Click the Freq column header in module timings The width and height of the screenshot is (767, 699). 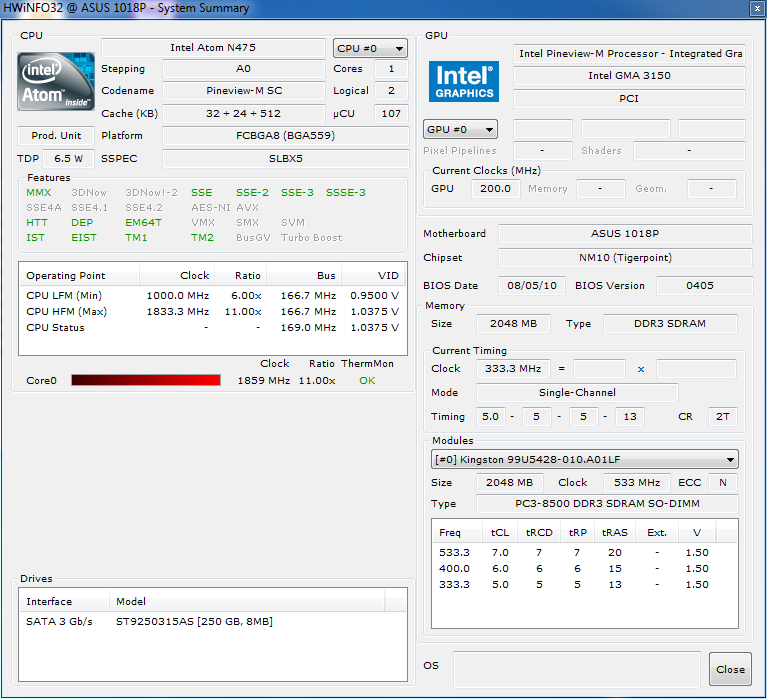click(x=457, y=532)
